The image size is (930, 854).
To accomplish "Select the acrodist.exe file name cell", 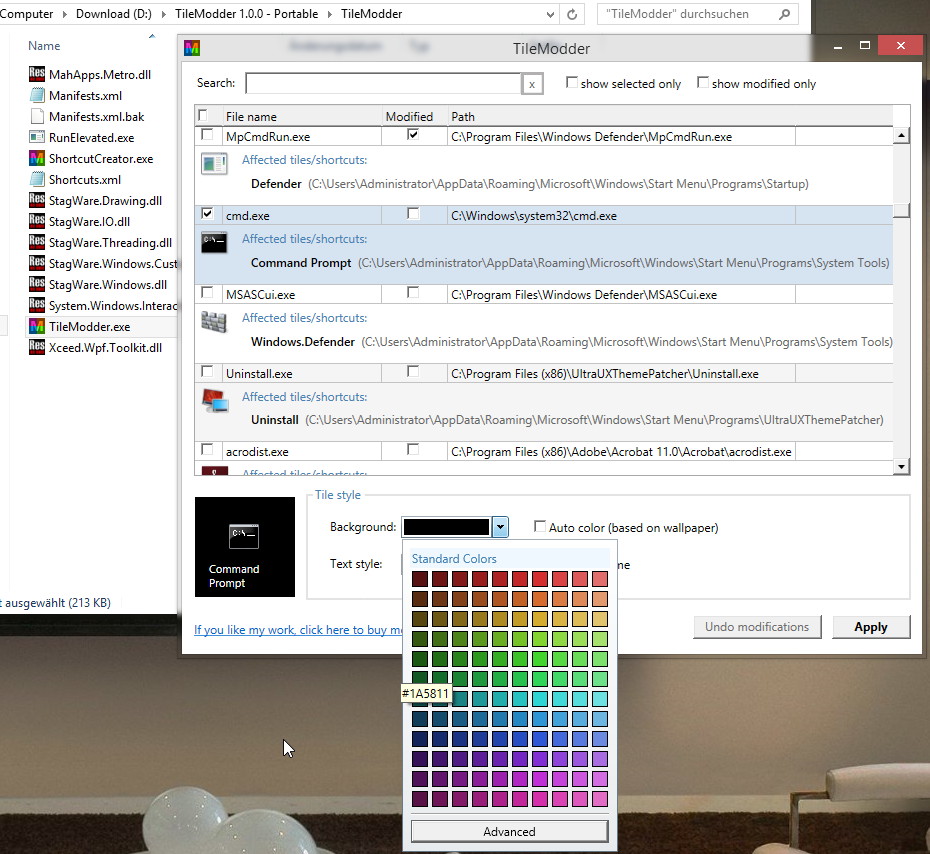I will coord(302,452).
